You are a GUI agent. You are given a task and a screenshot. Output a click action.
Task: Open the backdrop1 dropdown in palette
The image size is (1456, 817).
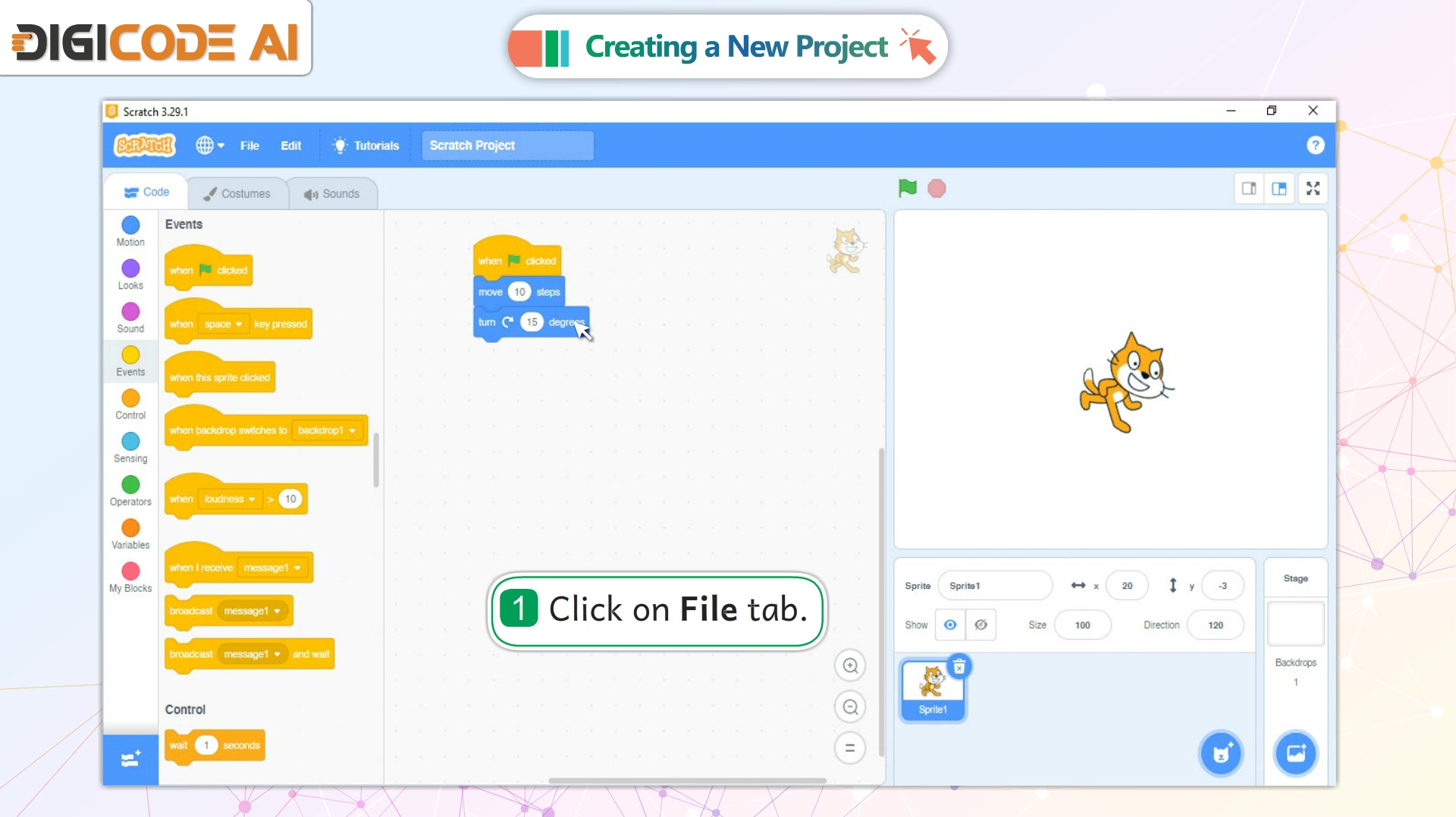(x=326, y=430)
